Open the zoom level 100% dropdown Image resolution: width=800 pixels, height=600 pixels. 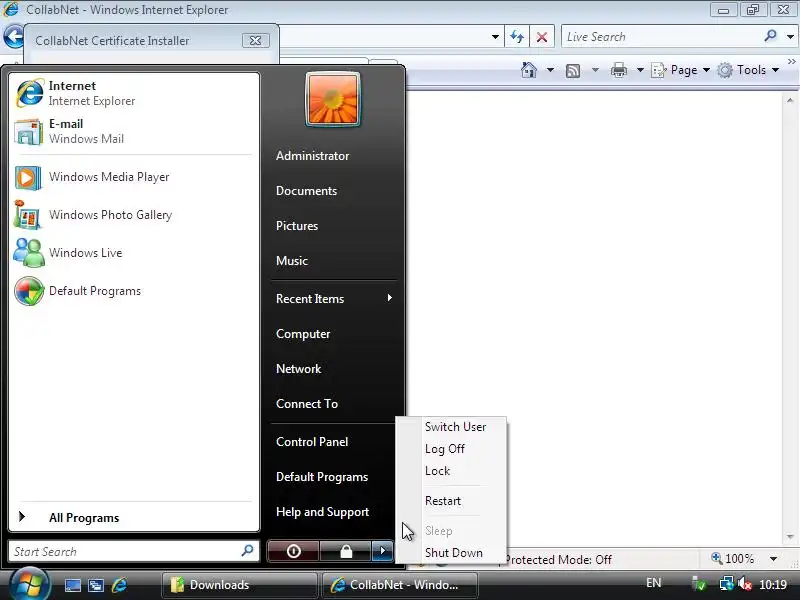pyautogui.click(x=773, y=559)
